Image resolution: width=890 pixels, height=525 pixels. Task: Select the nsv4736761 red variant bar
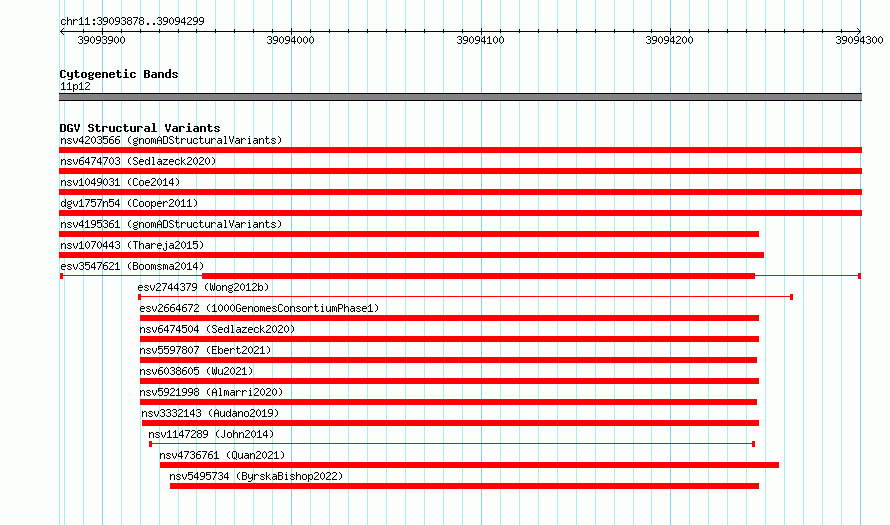pyautogui.click(x=469, y=465)
